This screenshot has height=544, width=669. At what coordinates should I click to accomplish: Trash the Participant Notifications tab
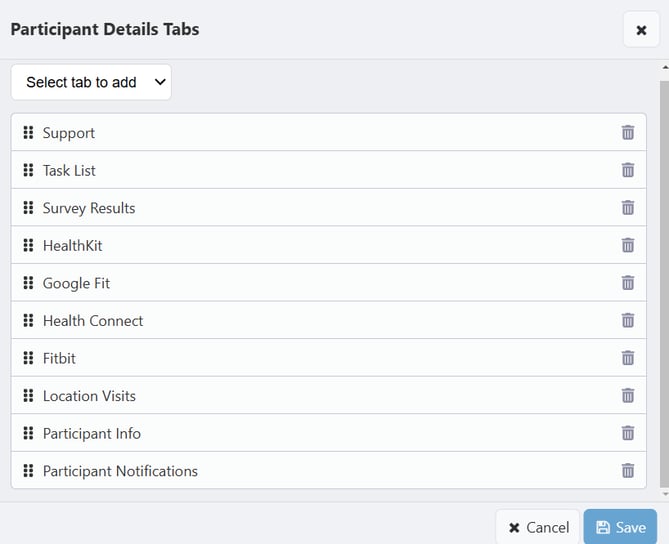(x=628, y=471)
